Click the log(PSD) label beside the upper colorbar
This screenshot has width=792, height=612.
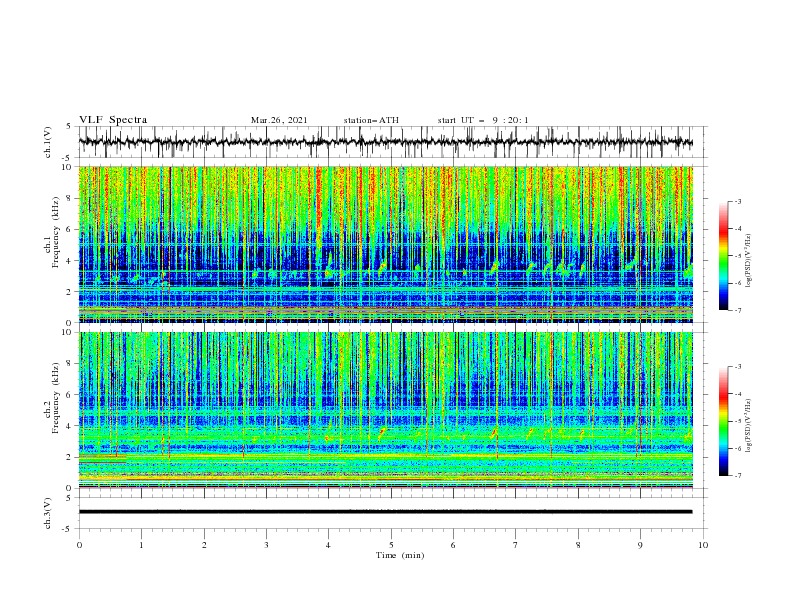tap(749, 261)
